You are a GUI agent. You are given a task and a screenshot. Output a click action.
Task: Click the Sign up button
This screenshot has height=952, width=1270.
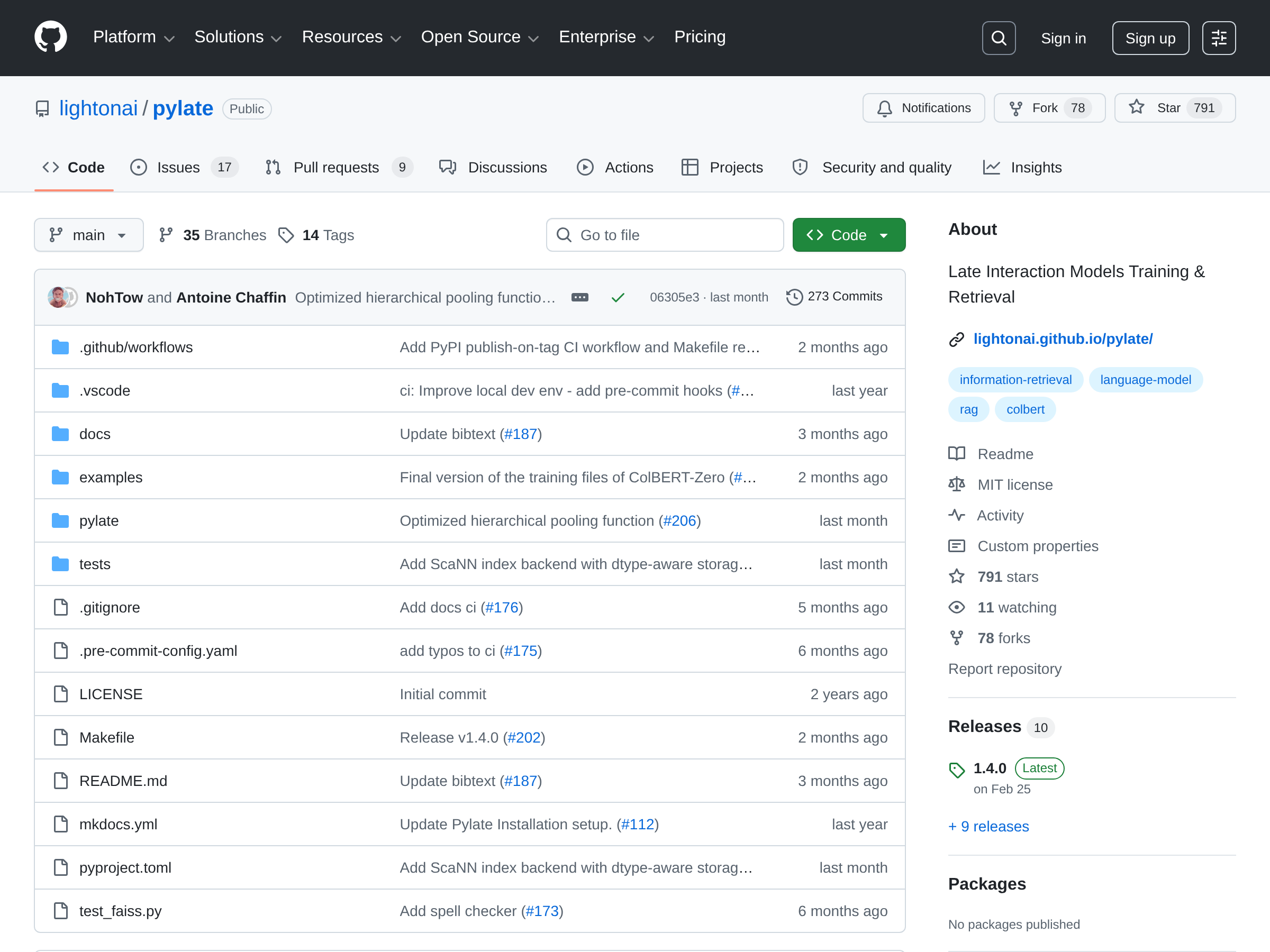point(1150,38)
